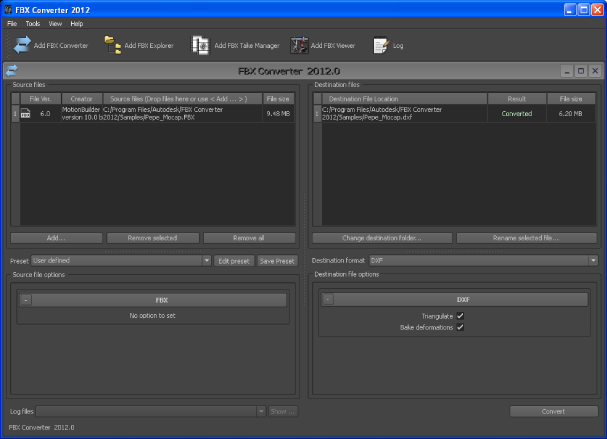Screen dimensions: 607x439
Task: Open the Help menu
Action: 77,24
